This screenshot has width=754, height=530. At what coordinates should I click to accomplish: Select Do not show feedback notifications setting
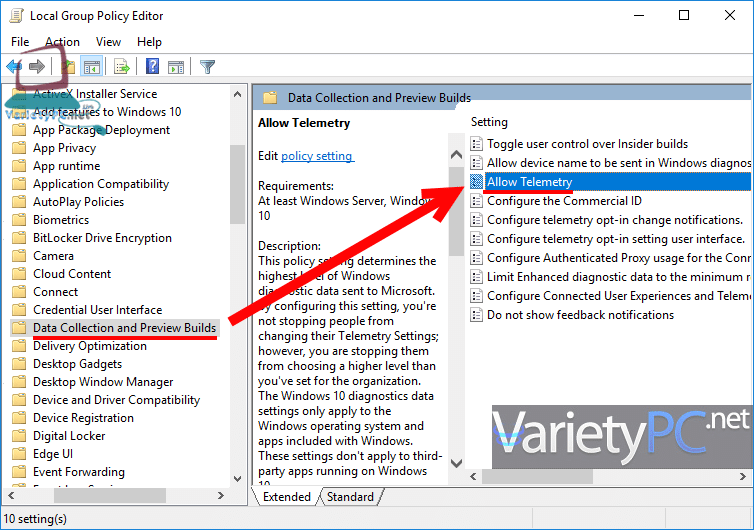(580, 314)
